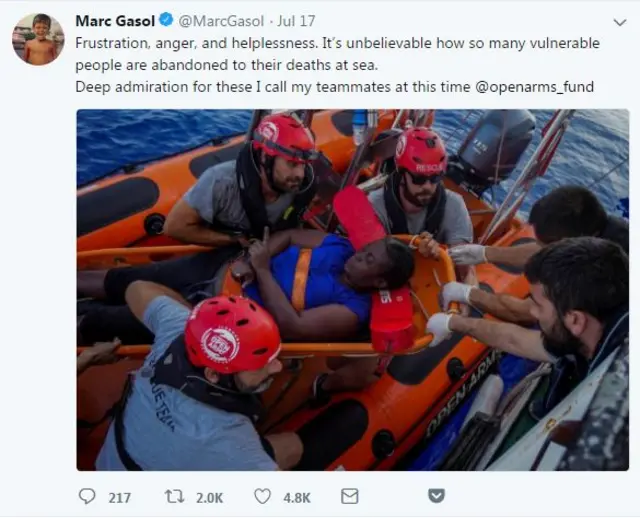This screenshot has width=640, height=518.
Task: Like the tweet with the heart icon
Action: point(262,496)
